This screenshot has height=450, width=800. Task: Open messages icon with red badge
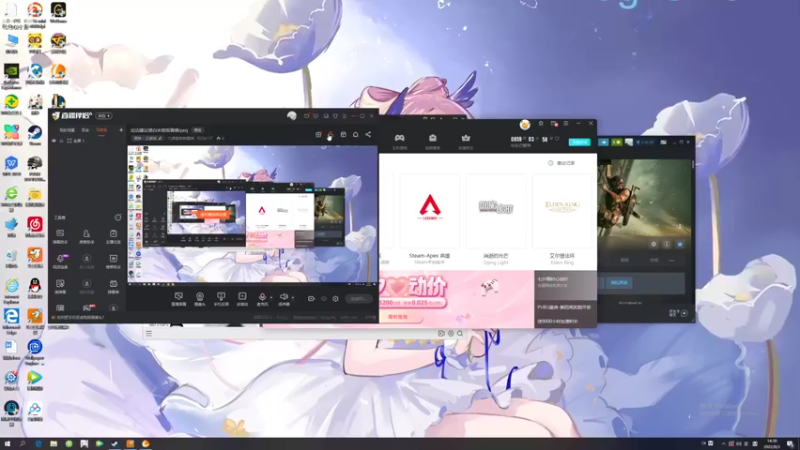tap(554, 123)
